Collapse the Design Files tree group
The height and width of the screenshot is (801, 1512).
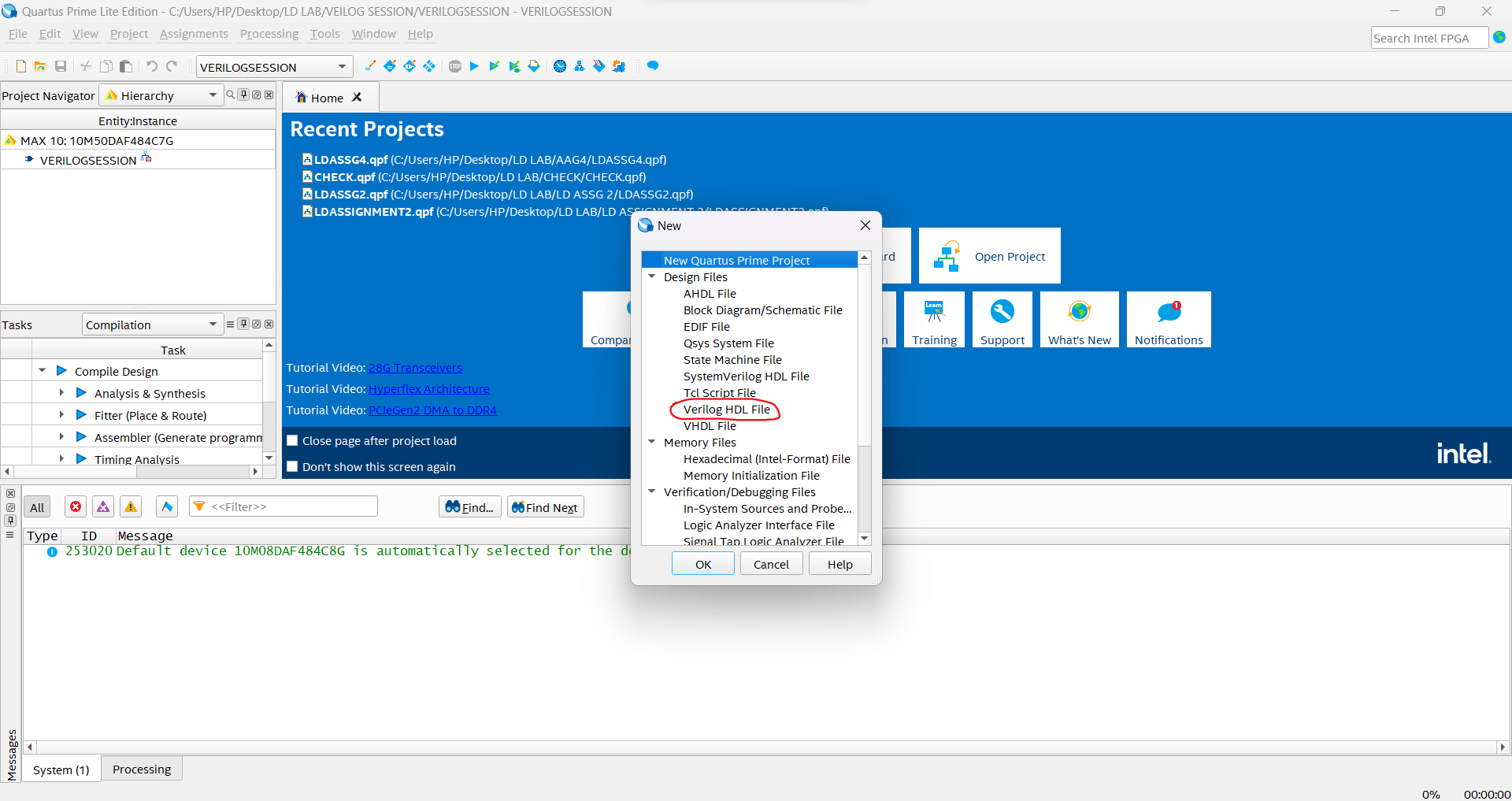651,276
